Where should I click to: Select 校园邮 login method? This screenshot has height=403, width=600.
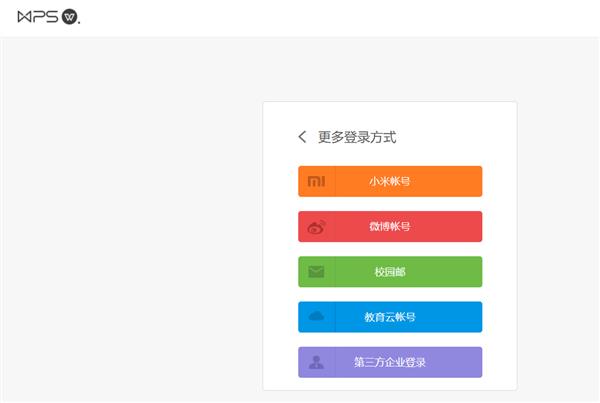tap(390, 272)
